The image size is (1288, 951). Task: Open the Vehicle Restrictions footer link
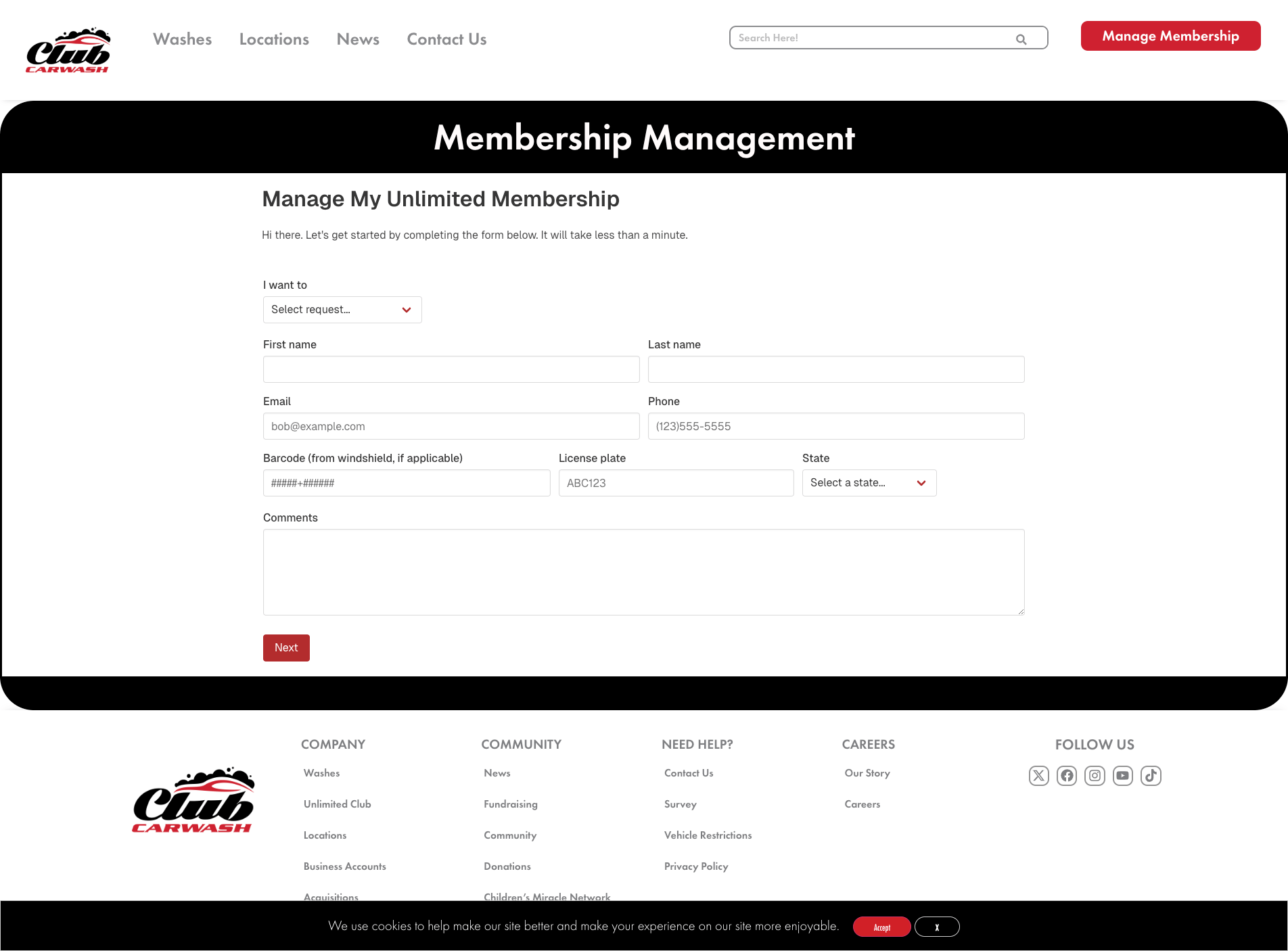pyautogui.click(x=708, y=835)
